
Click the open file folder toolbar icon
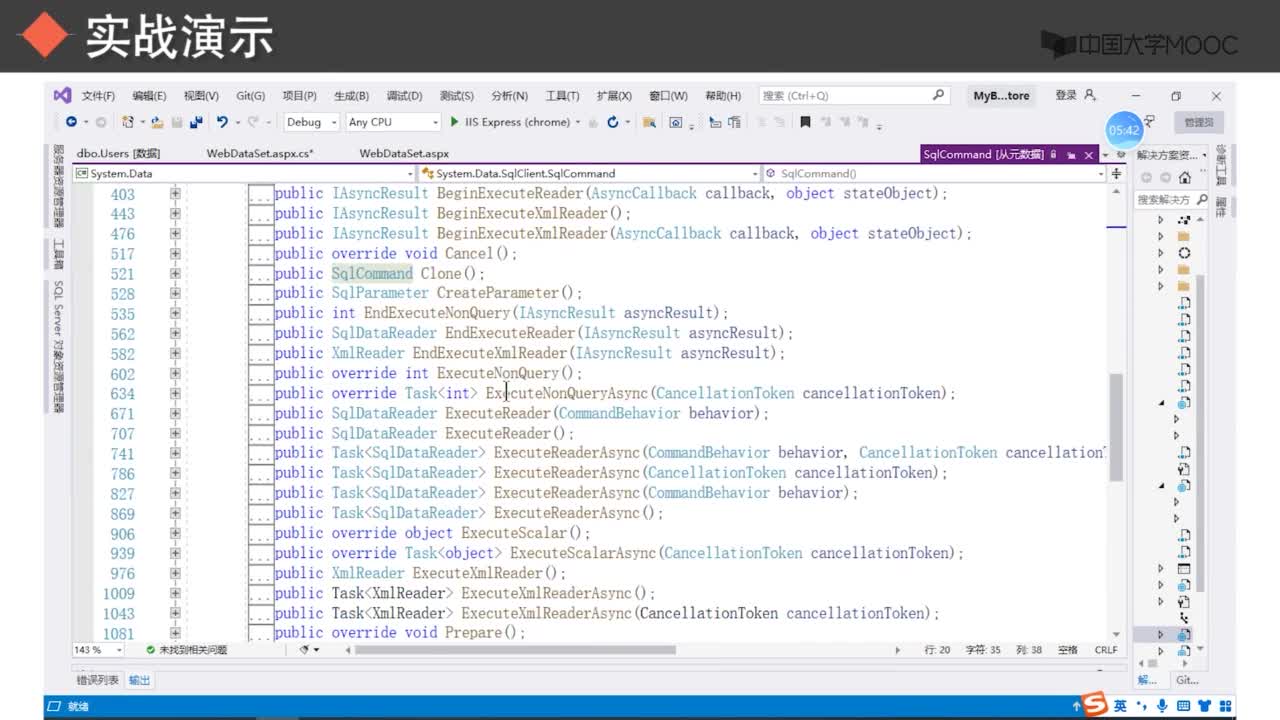[x=157, y=122]
